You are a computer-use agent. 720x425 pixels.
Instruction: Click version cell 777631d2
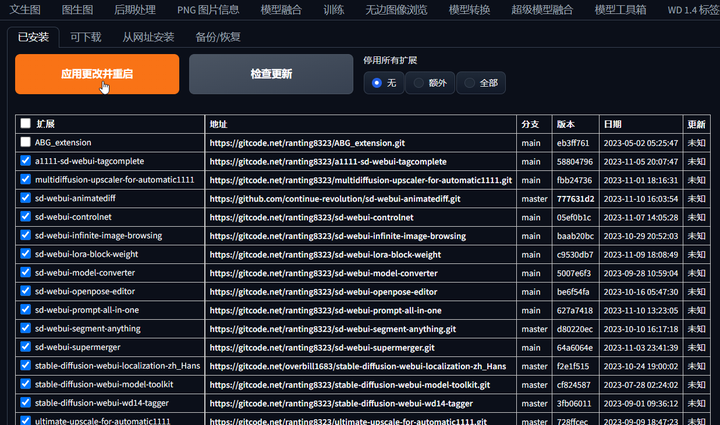click(575, 199)
